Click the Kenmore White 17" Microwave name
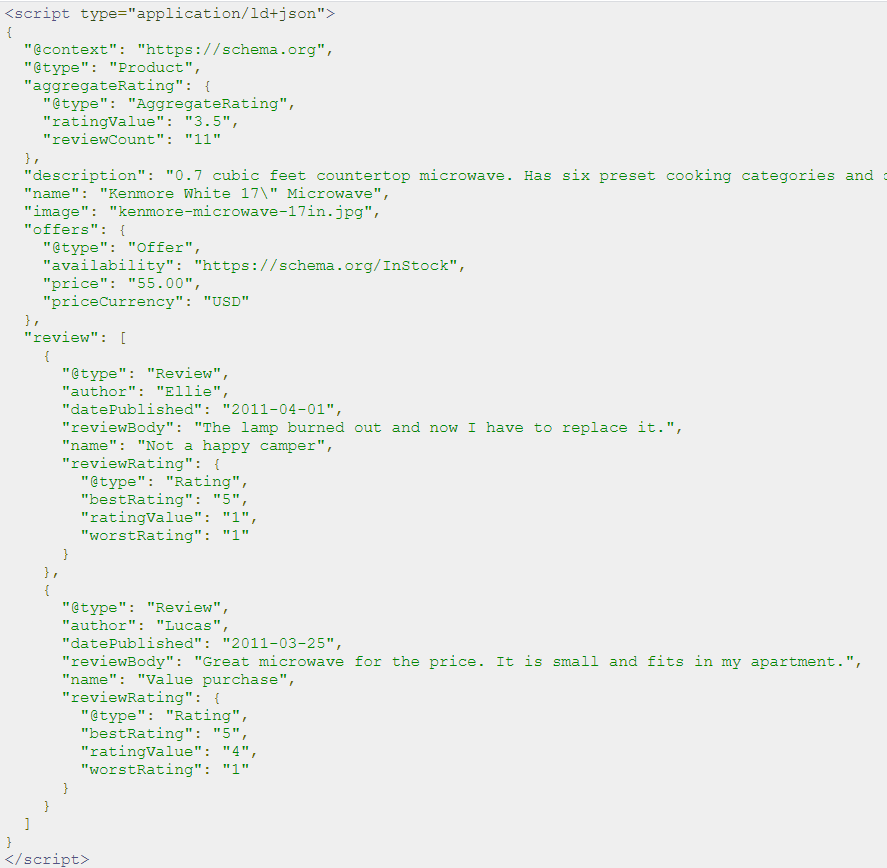Screen dimensions: 887x868 [241, 194]
